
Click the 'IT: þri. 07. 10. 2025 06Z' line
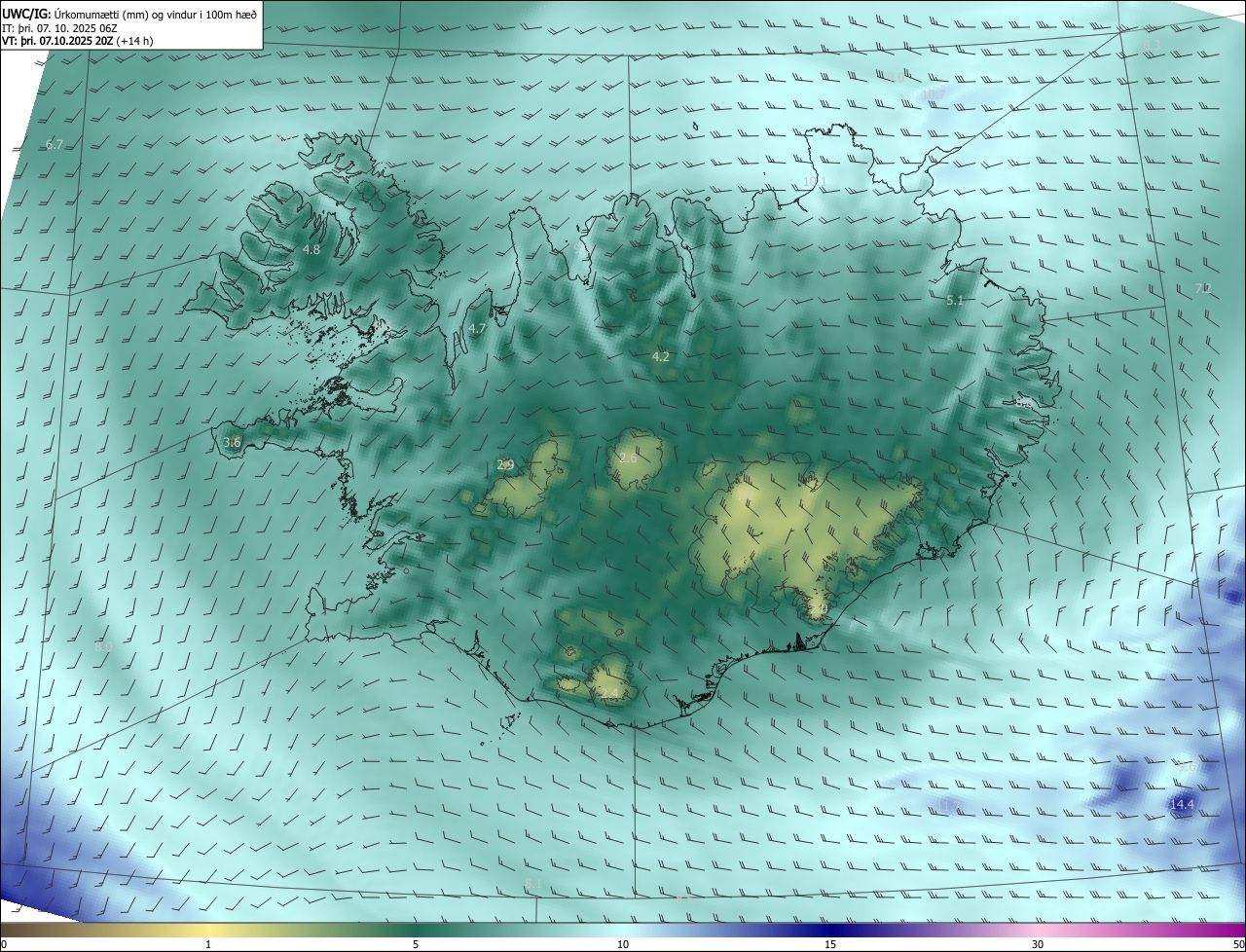pyautogui.click(x=60, y=27)
